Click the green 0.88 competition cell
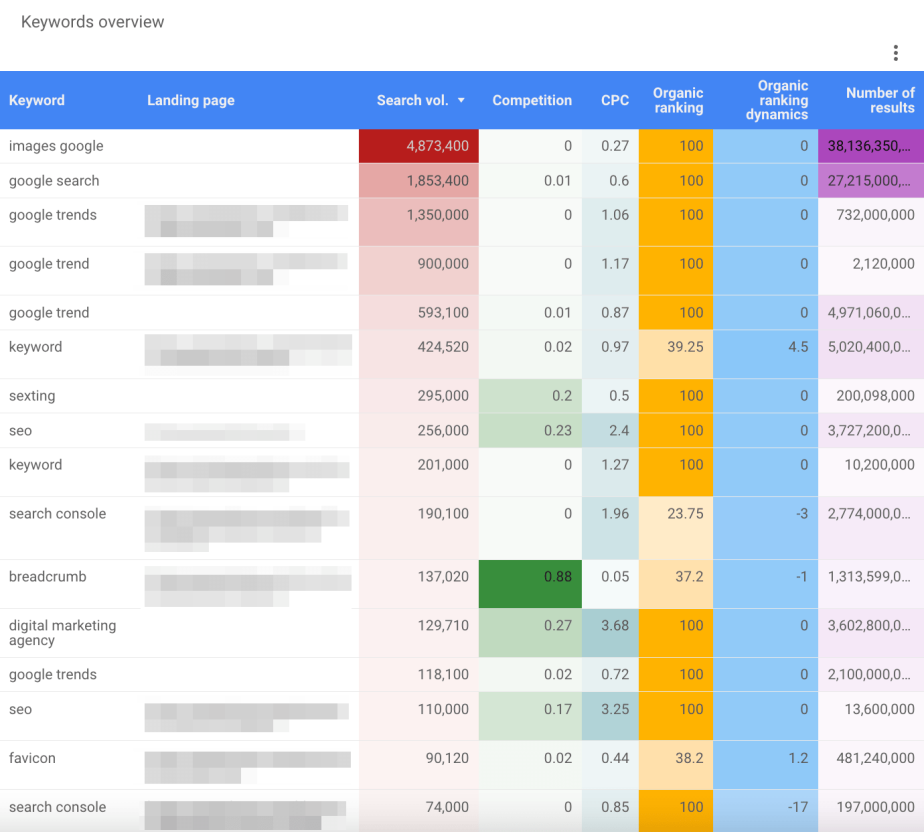 coord(532,576)
